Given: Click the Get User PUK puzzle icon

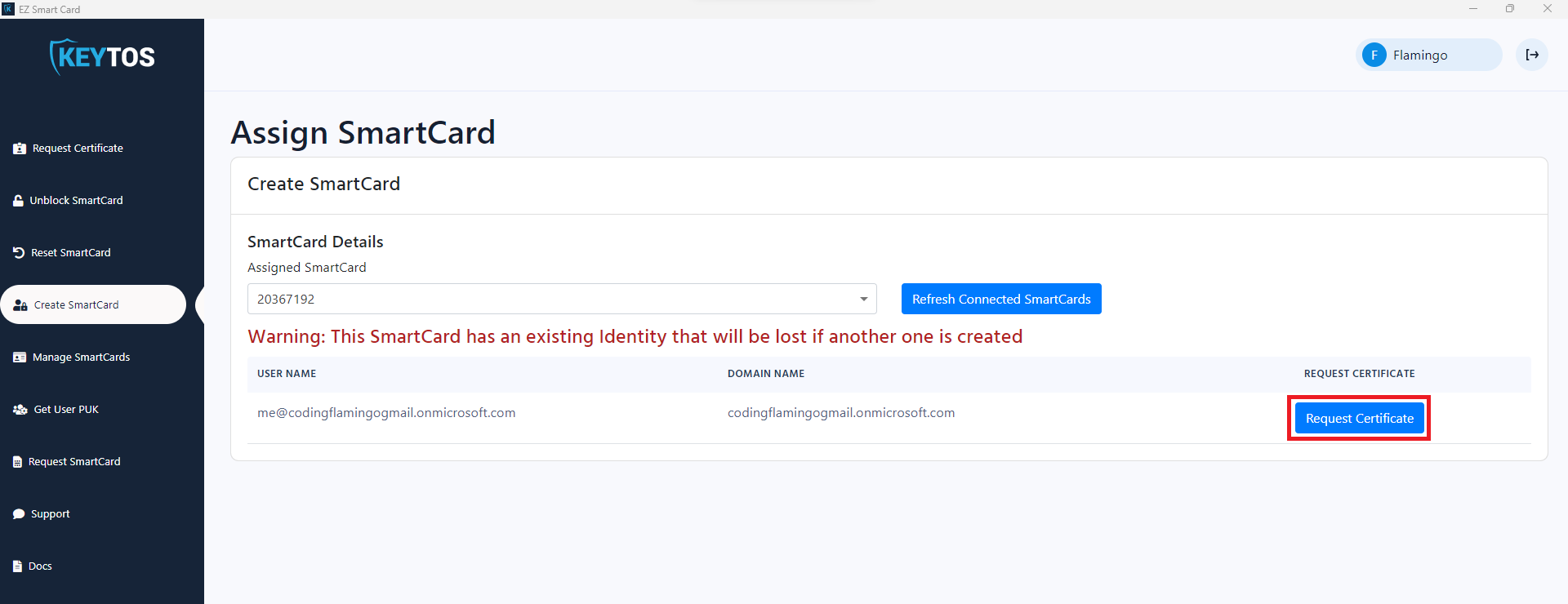Looking at the screenshot, I should tap(19, 409).
